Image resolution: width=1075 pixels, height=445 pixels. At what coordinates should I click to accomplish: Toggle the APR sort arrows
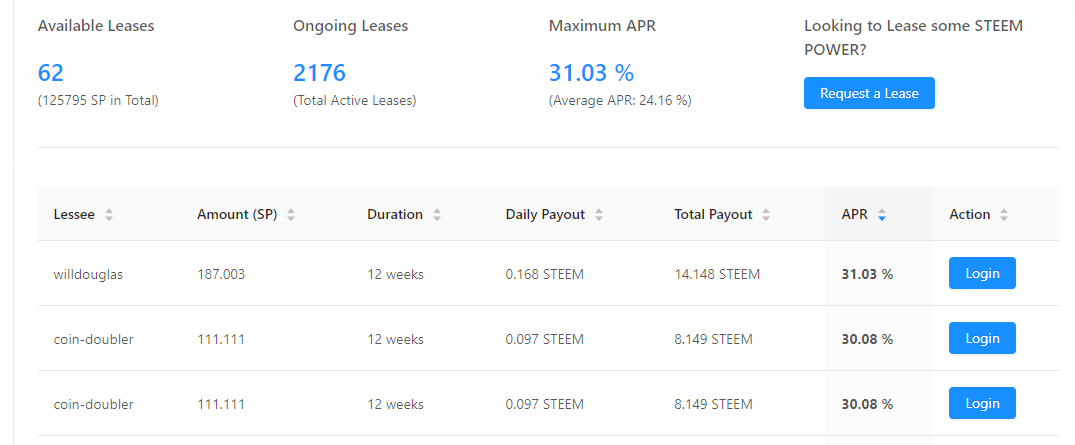point(882,215)
